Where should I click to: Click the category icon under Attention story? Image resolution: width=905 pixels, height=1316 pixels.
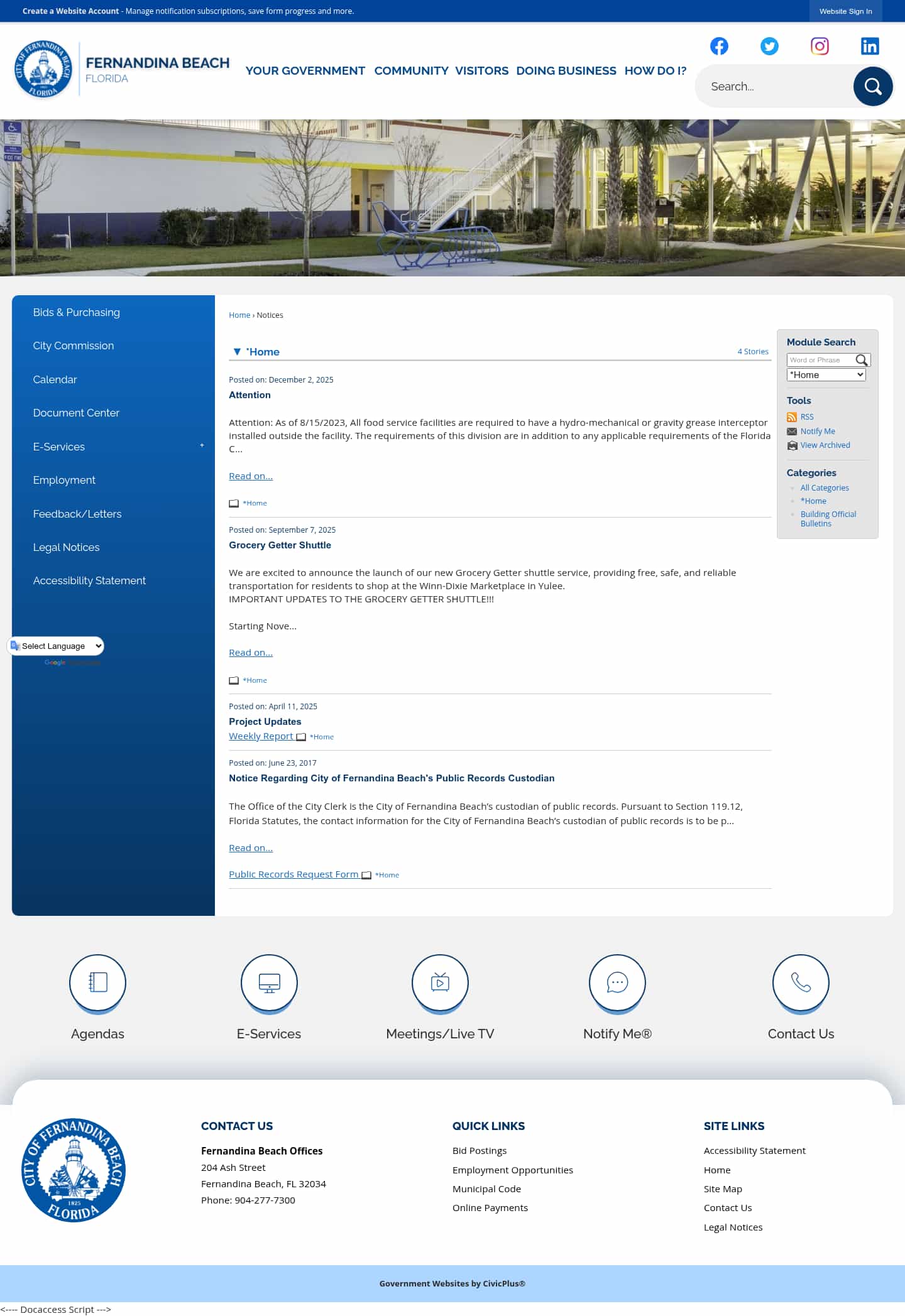click(234, 503)
